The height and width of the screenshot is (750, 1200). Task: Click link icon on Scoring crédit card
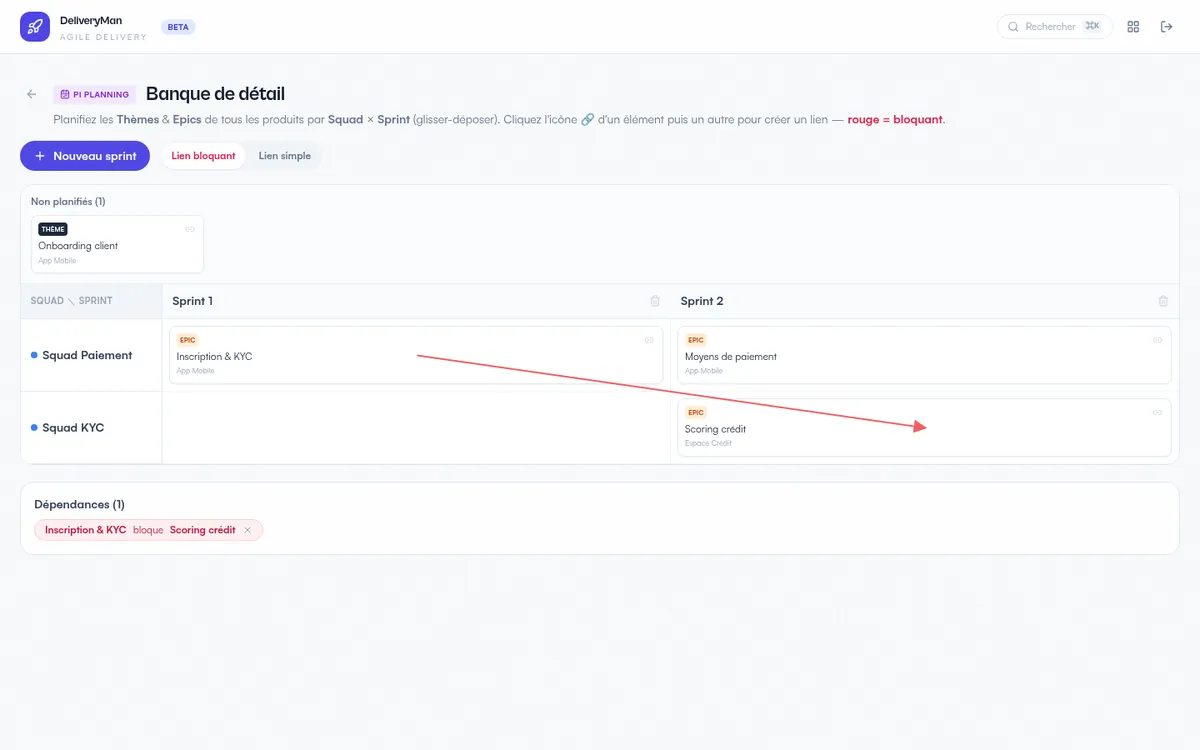pos(1157,412)
